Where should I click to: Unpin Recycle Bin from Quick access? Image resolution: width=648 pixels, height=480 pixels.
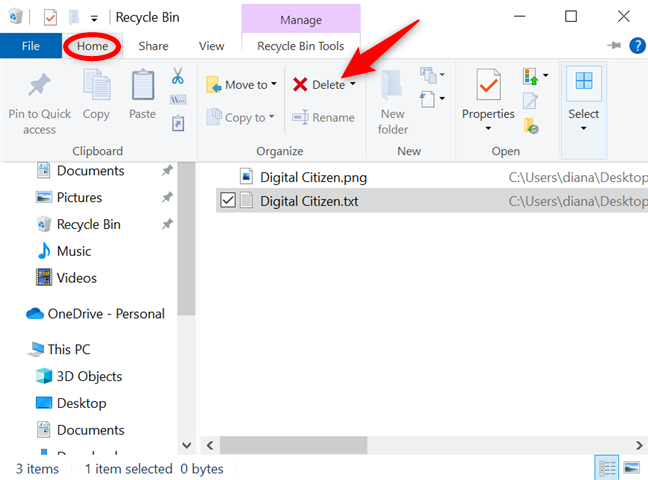pos(167,224)
